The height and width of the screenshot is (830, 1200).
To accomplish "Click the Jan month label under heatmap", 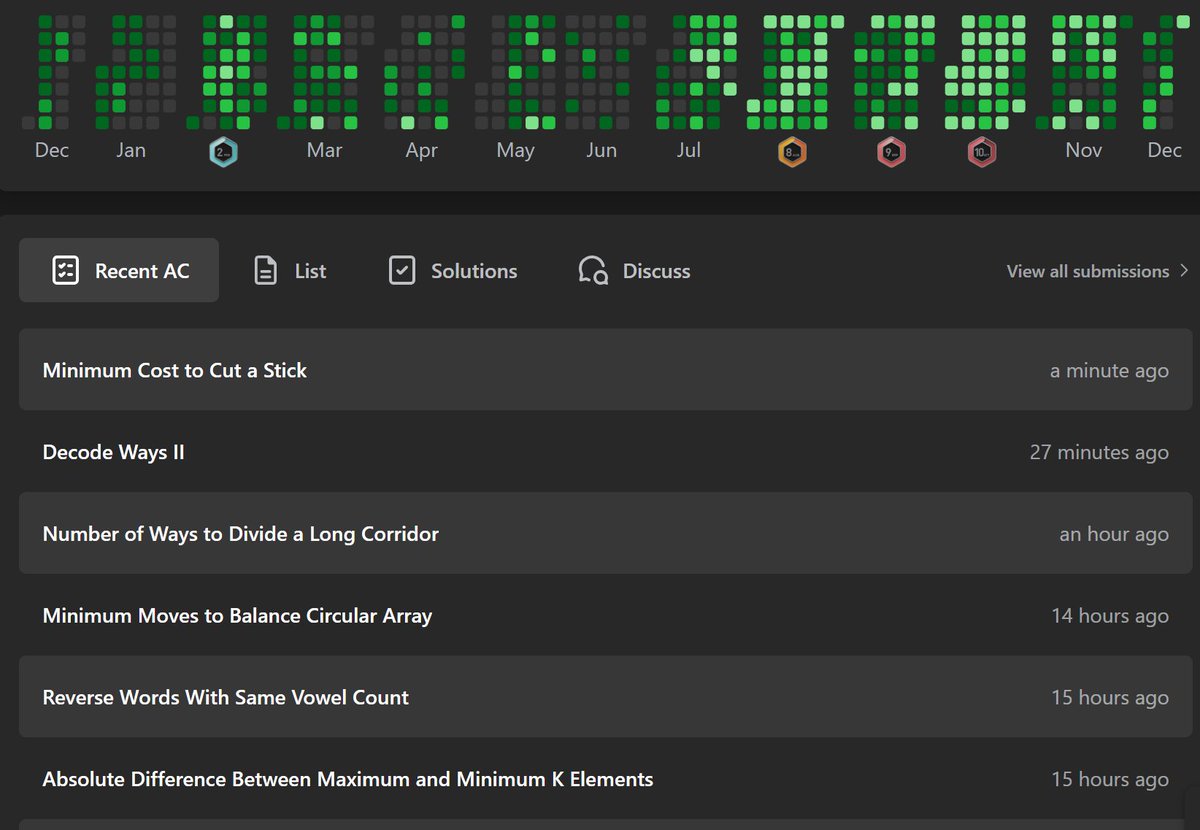I will tap(130, 150).
